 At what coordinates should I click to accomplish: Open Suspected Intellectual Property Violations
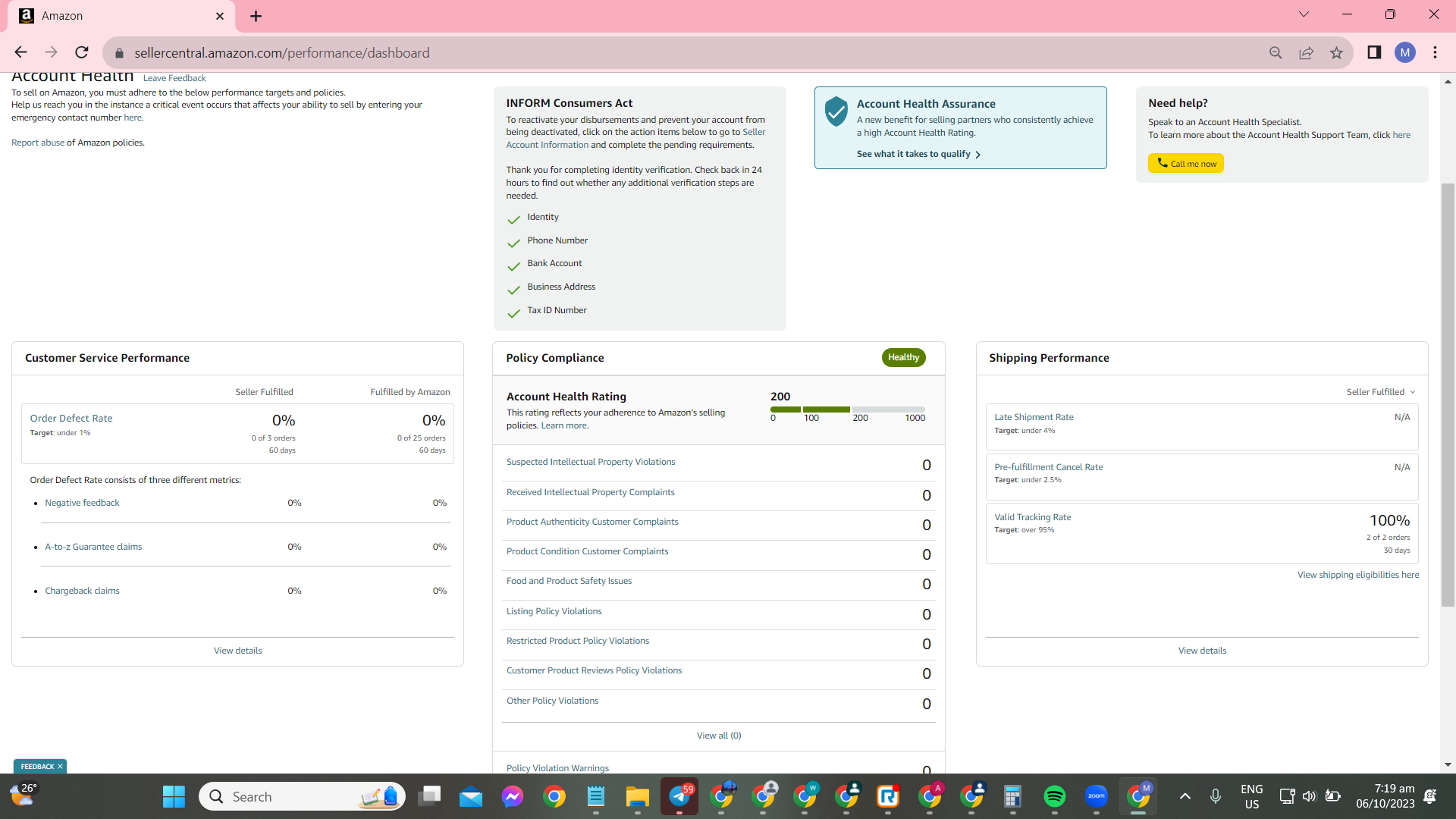[591, 462]
